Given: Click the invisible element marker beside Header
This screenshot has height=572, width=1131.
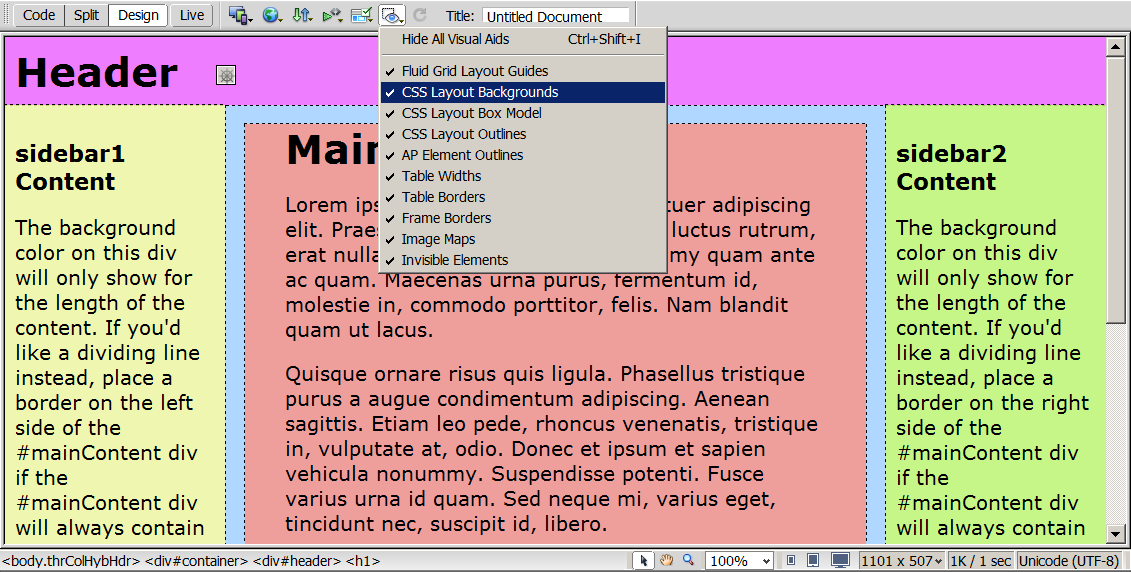Looking at the screenshot, I should [x=226, y=75].
